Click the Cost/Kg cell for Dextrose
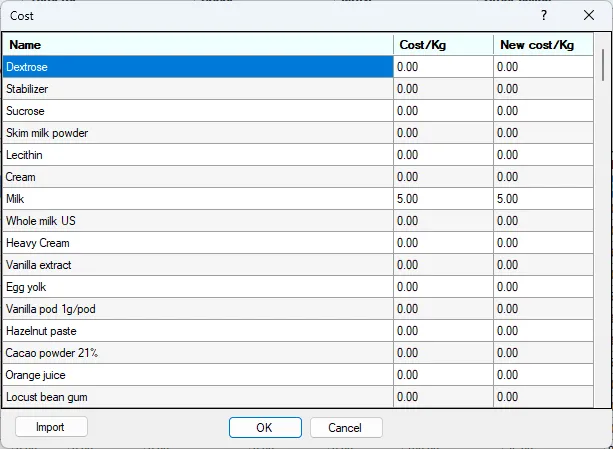 443,66
